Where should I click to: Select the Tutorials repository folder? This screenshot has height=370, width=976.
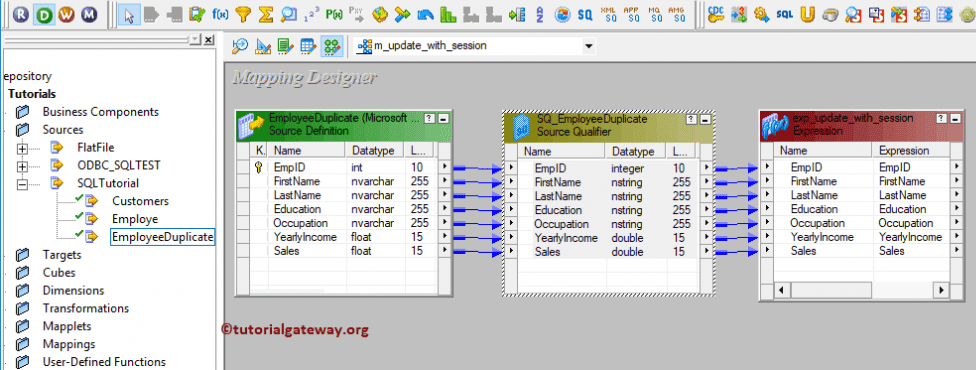(x=32, y=94)
